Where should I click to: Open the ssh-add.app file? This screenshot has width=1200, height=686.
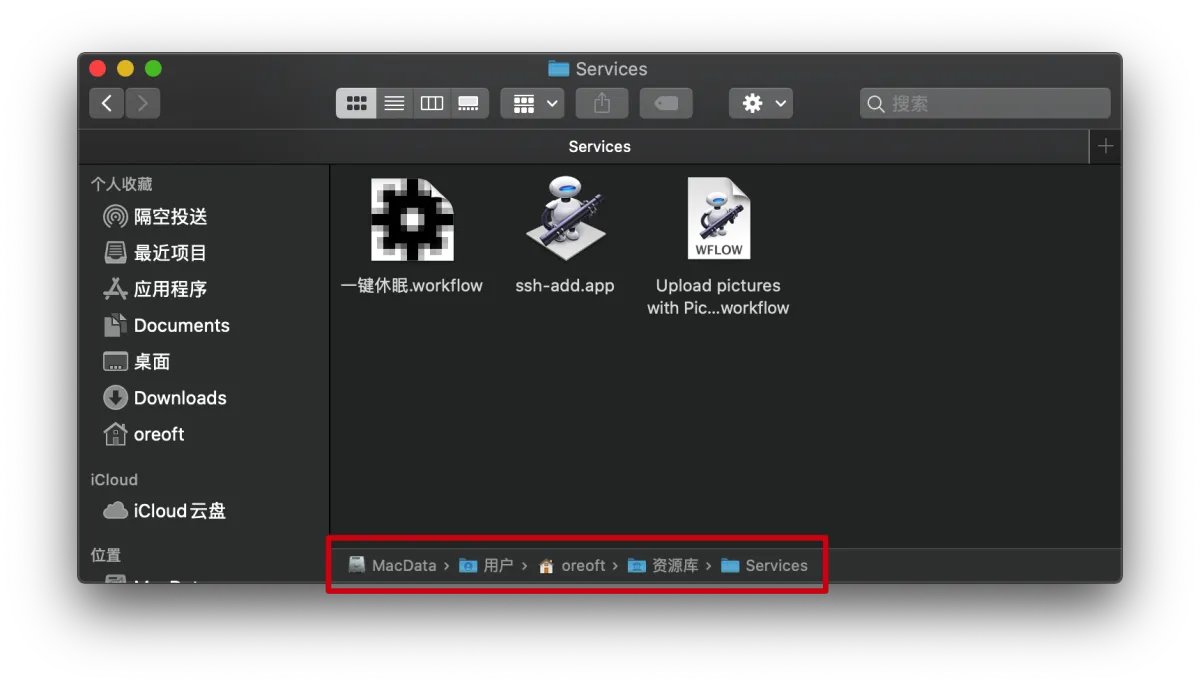click(x=565, y=218)
